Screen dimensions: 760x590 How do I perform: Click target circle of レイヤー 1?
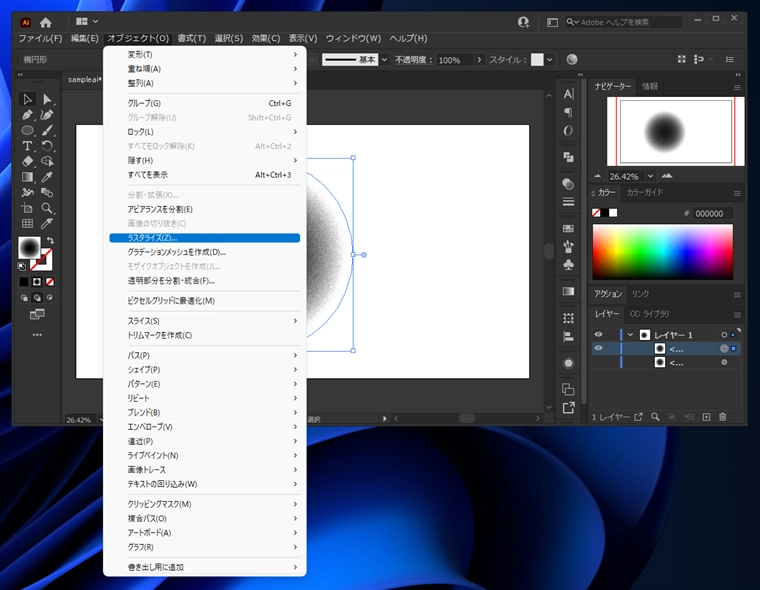pyautogui.click(x=724, y=335)
